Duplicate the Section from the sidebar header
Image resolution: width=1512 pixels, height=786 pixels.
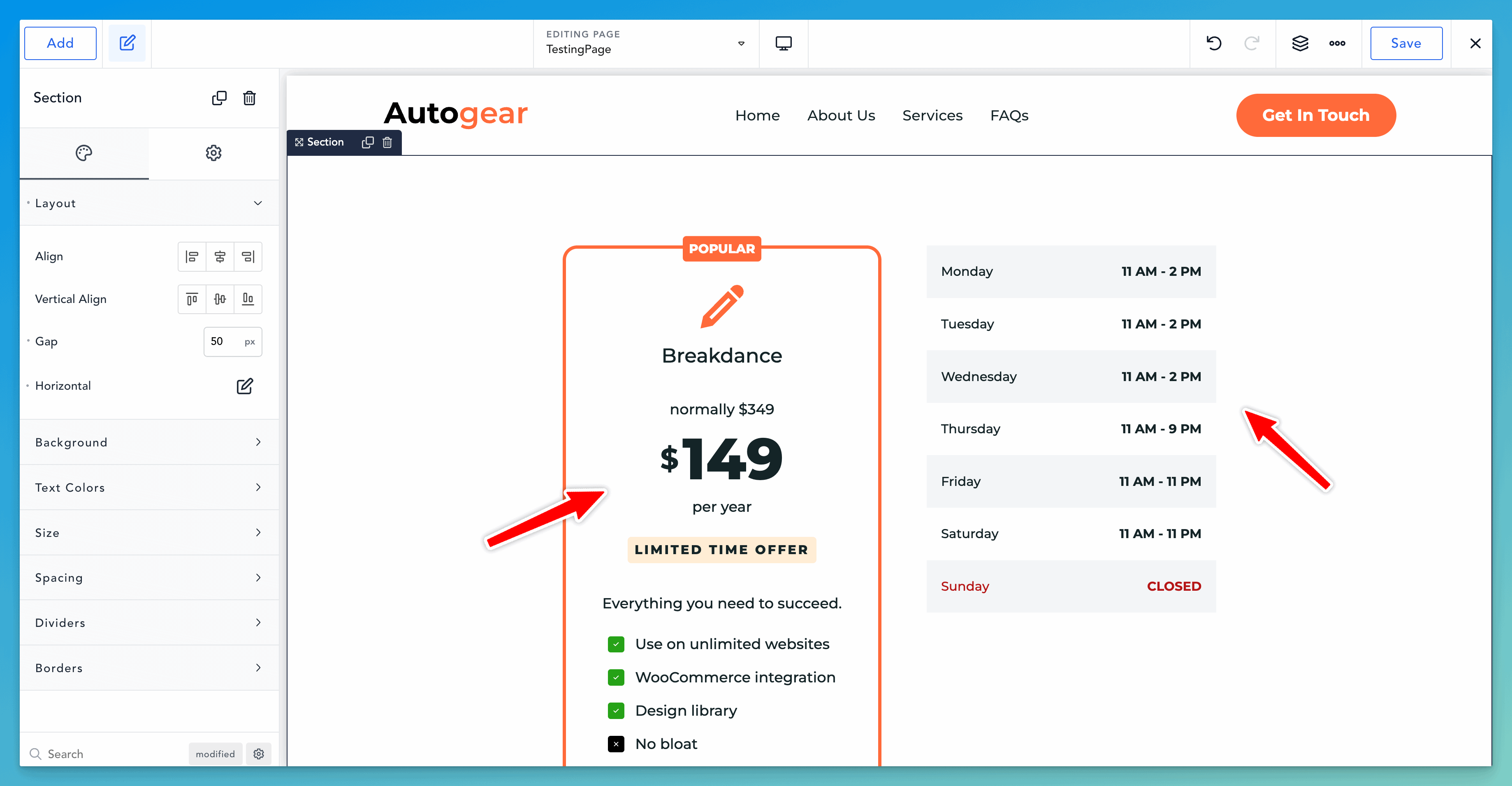pos(219,98)
